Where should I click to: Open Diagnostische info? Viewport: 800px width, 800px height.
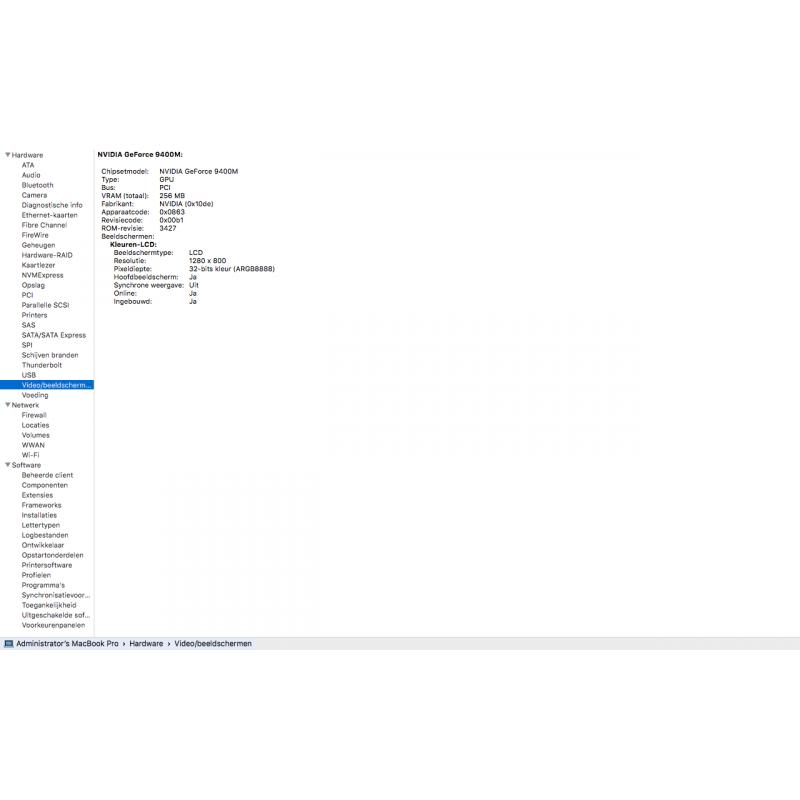point(52,205)
